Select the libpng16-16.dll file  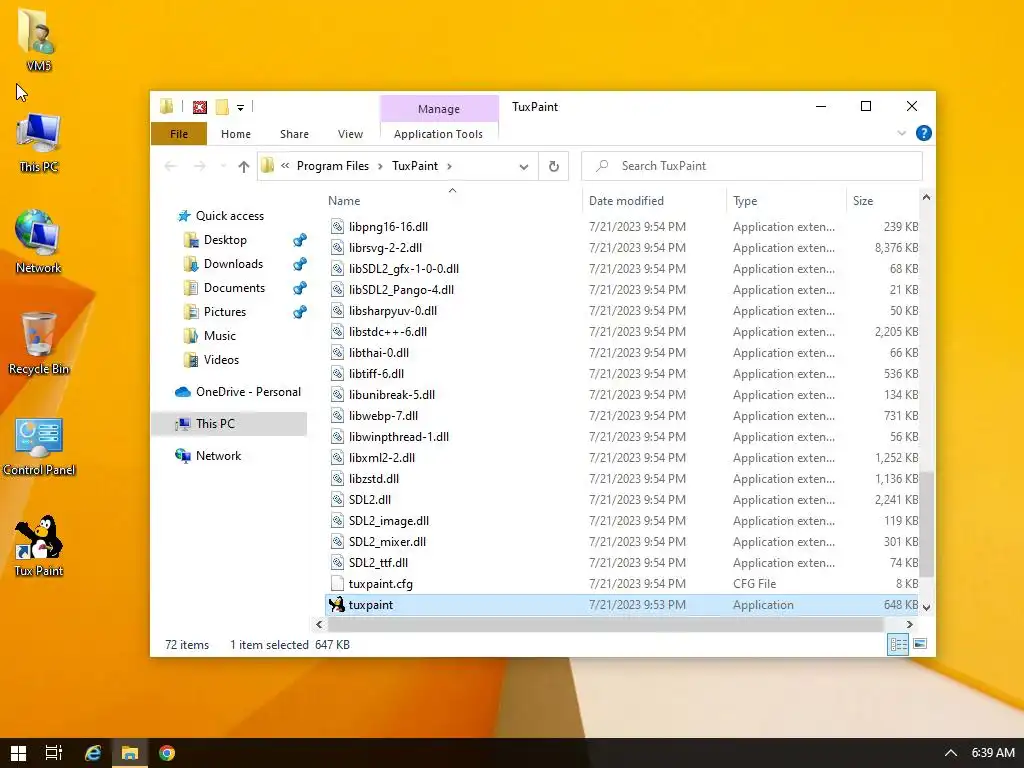coord(622,227)
